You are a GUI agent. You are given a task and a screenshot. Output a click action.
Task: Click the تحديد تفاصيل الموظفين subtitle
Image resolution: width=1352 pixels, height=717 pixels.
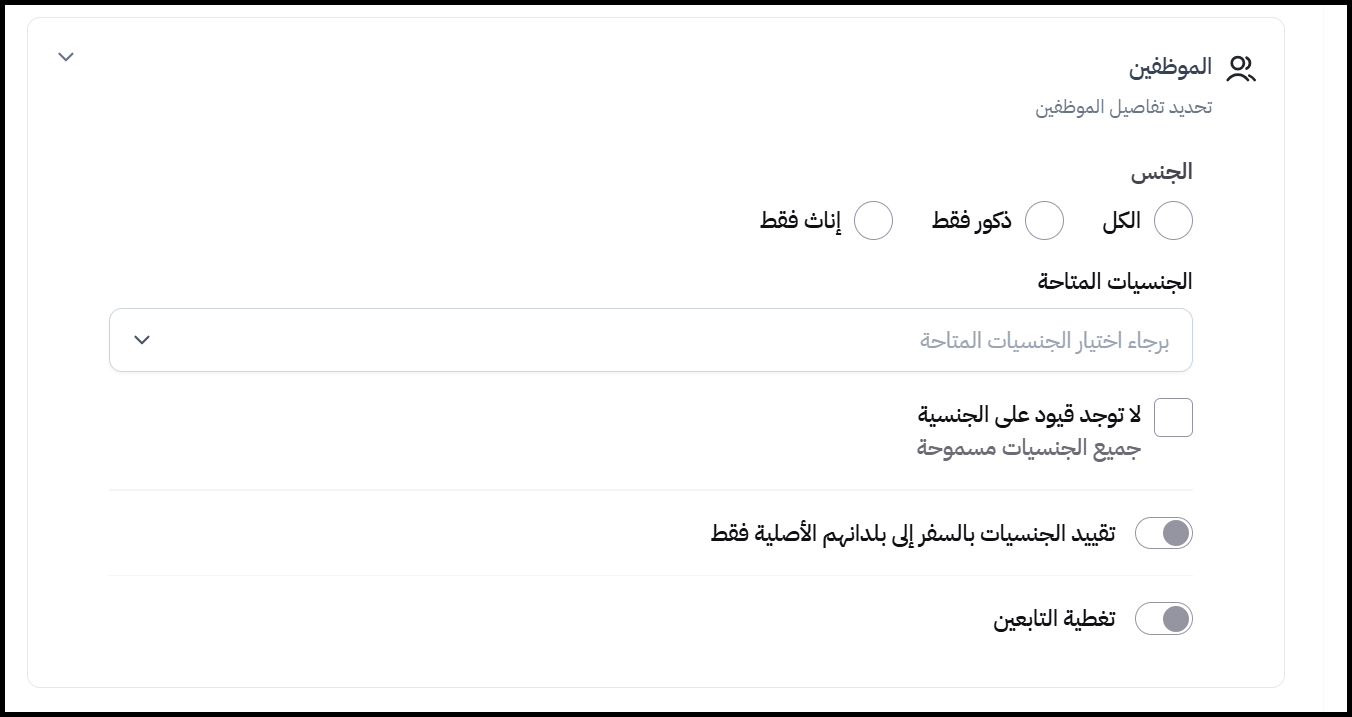(x=1123, y=107)
